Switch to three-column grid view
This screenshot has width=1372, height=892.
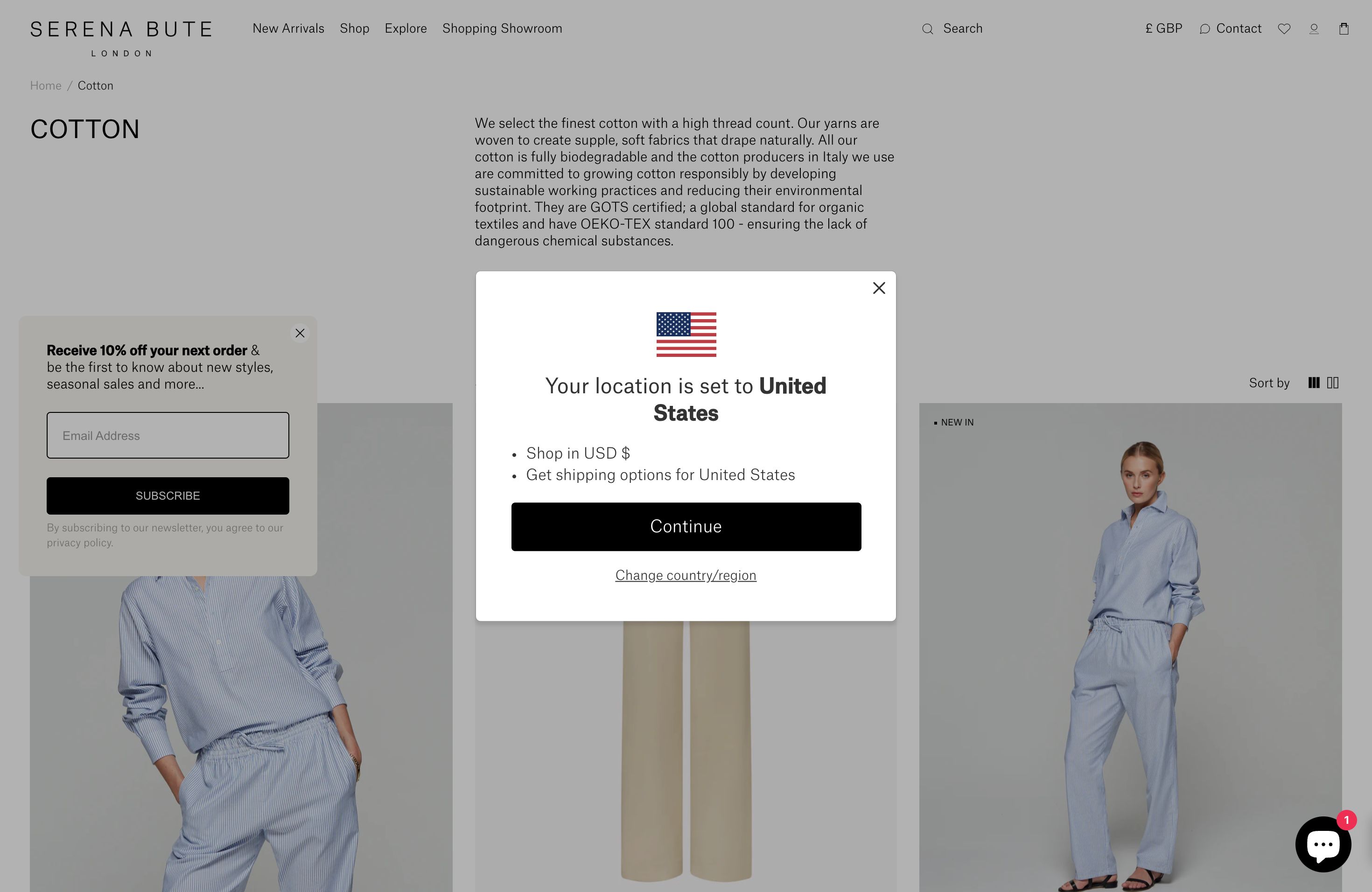click(1314, 383)
